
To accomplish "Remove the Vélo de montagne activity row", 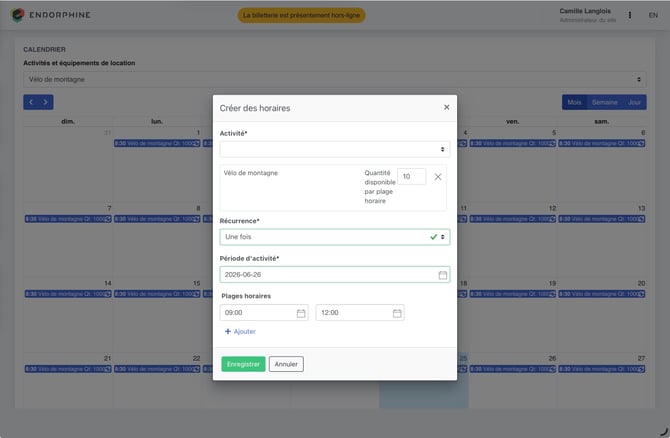I will point(438,176).
